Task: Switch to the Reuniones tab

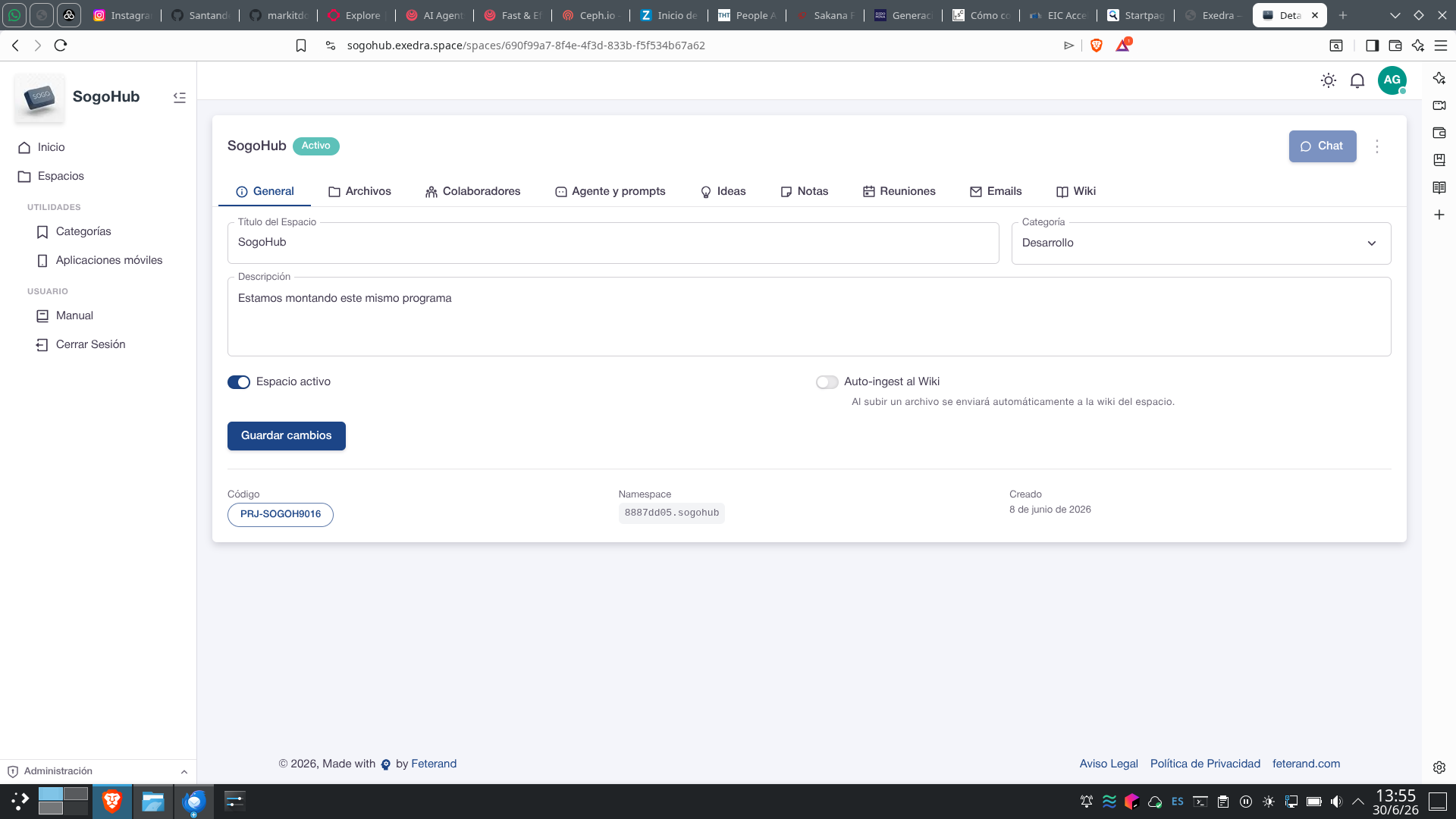Action: click(899, 191)
